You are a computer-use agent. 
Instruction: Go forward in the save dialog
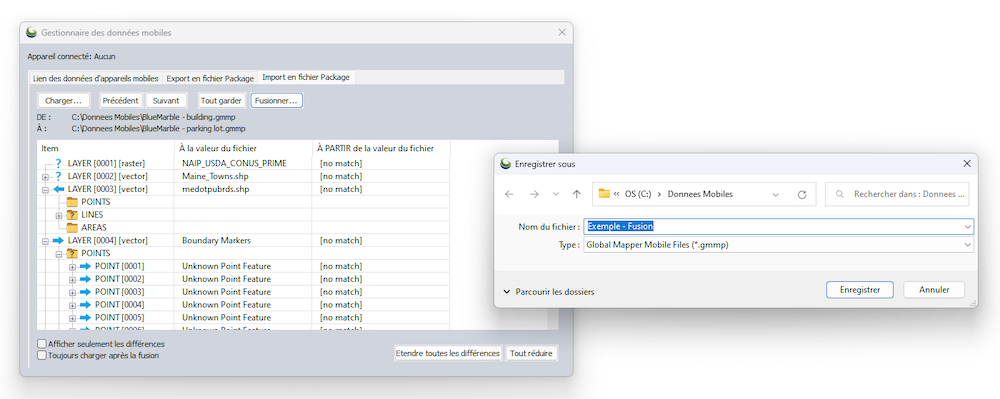(x=534, y=194)
